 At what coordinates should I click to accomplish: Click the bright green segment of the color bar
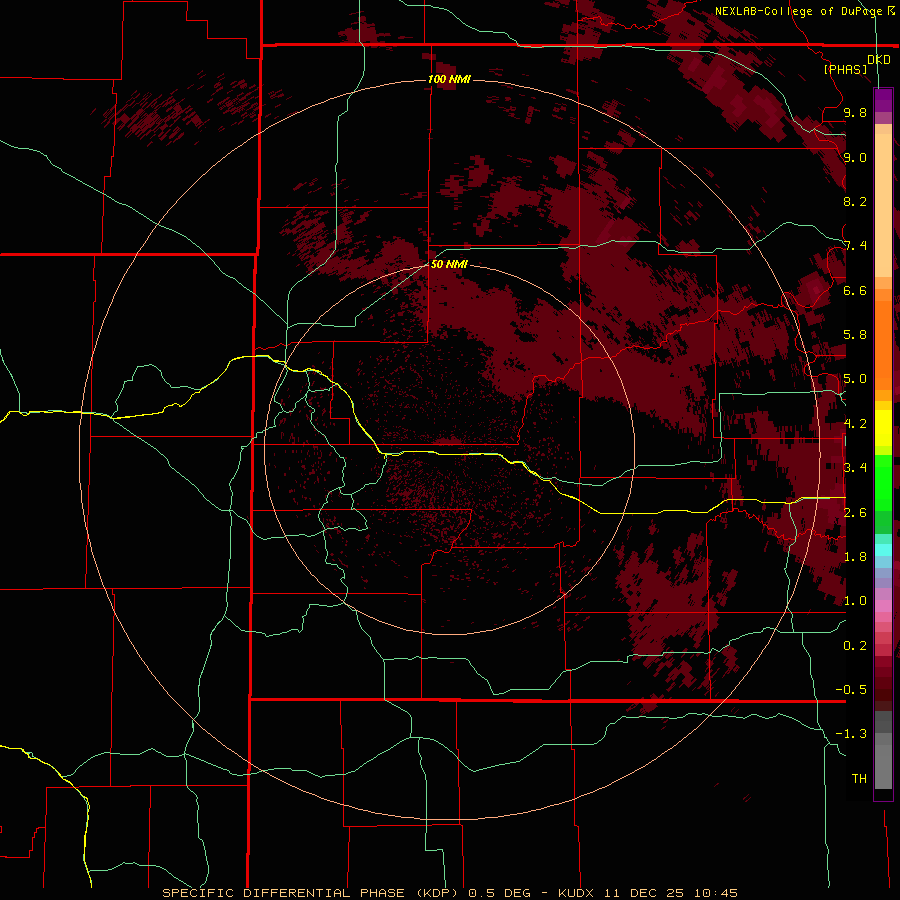pos(883,483)
